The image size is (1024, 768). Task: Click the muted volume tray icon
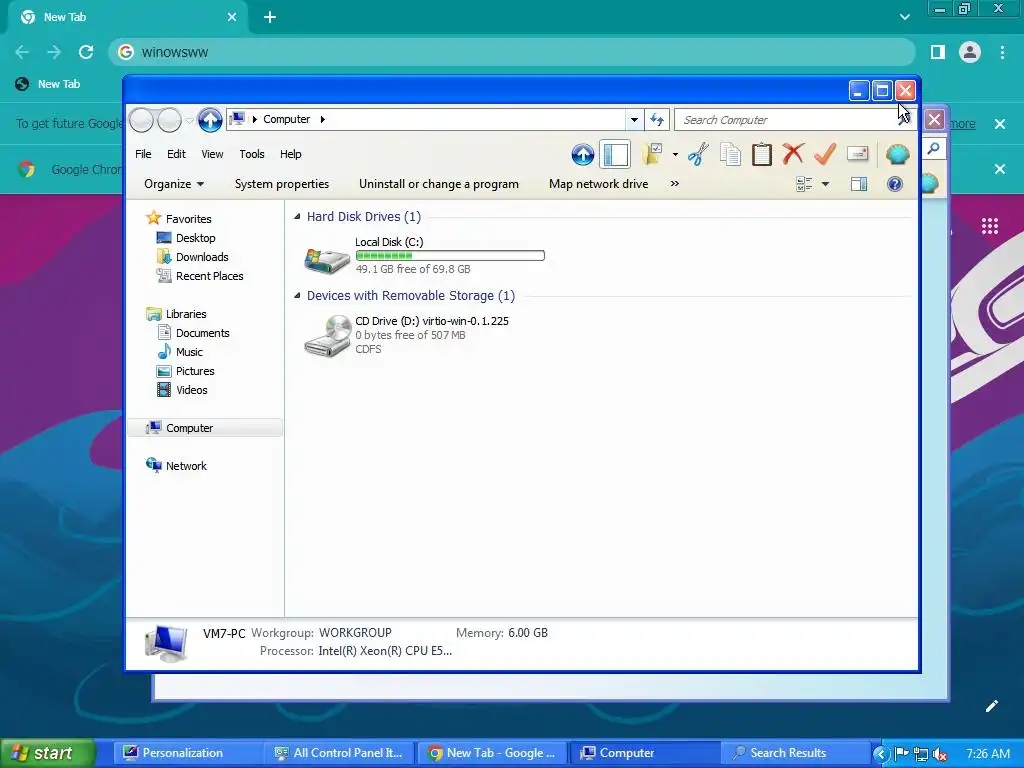[x=940, y=754]
